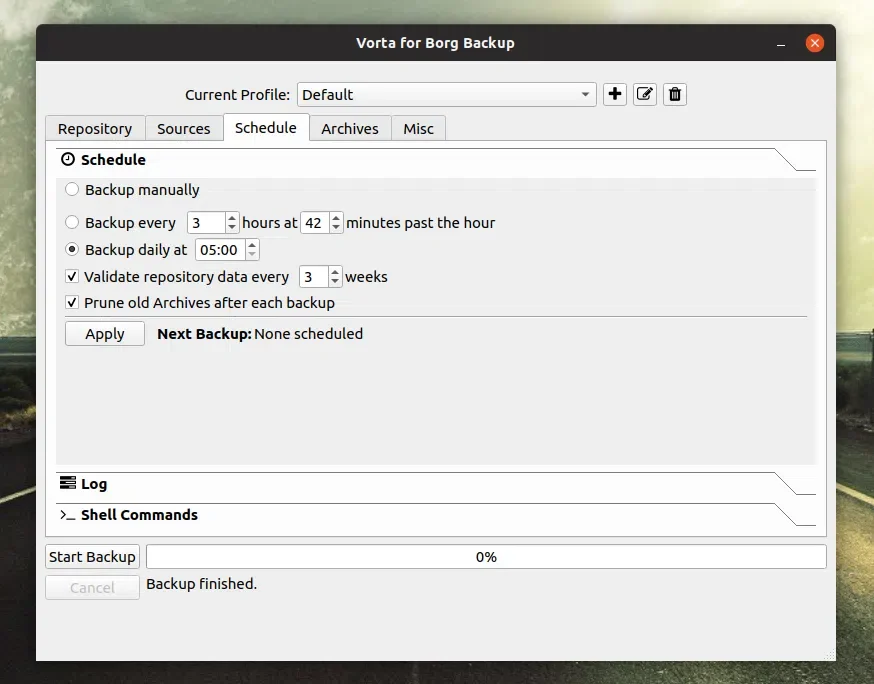Screen dimensions: 874x684
Task: Close the Vorta window
Action: tap(815, 43)
